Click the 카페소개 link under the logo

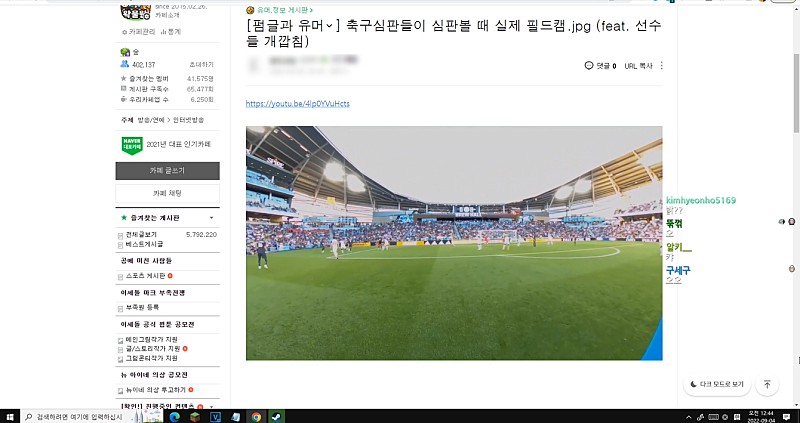point(167,15)
